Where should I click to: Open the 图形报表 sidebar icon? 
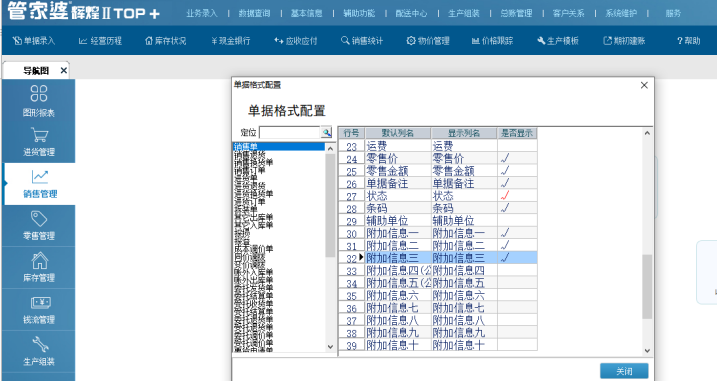point(39,93)
